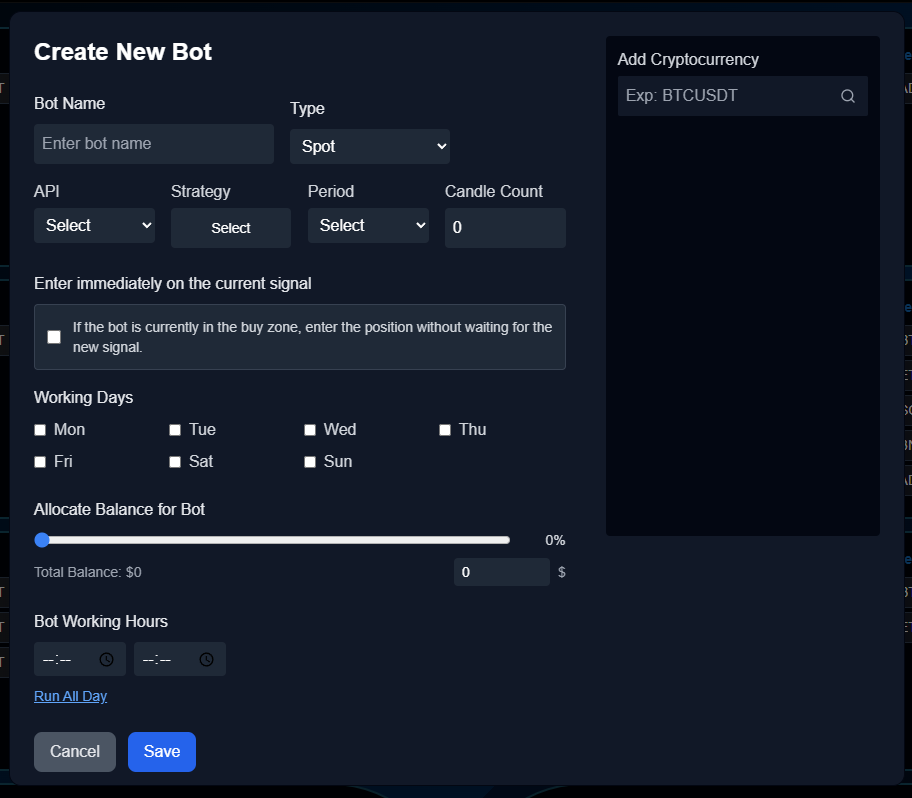Click the search magnifier icon in Add Cryptocurrency
912x798 pixels.
click(847, 96)
